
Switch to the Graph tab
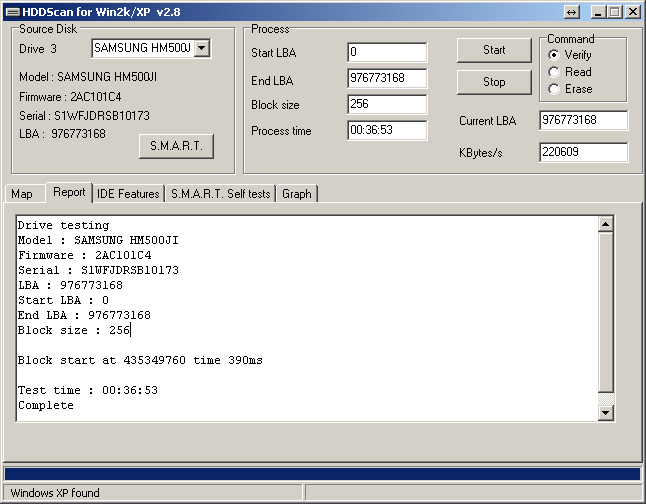tap(297, 194)
